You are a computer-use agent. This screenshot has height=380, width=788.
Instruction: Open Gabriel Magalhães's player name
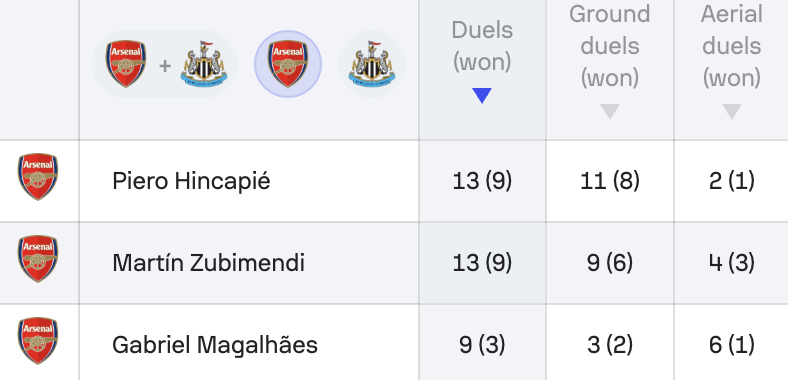pyautogui.click(x=215, y=345)
